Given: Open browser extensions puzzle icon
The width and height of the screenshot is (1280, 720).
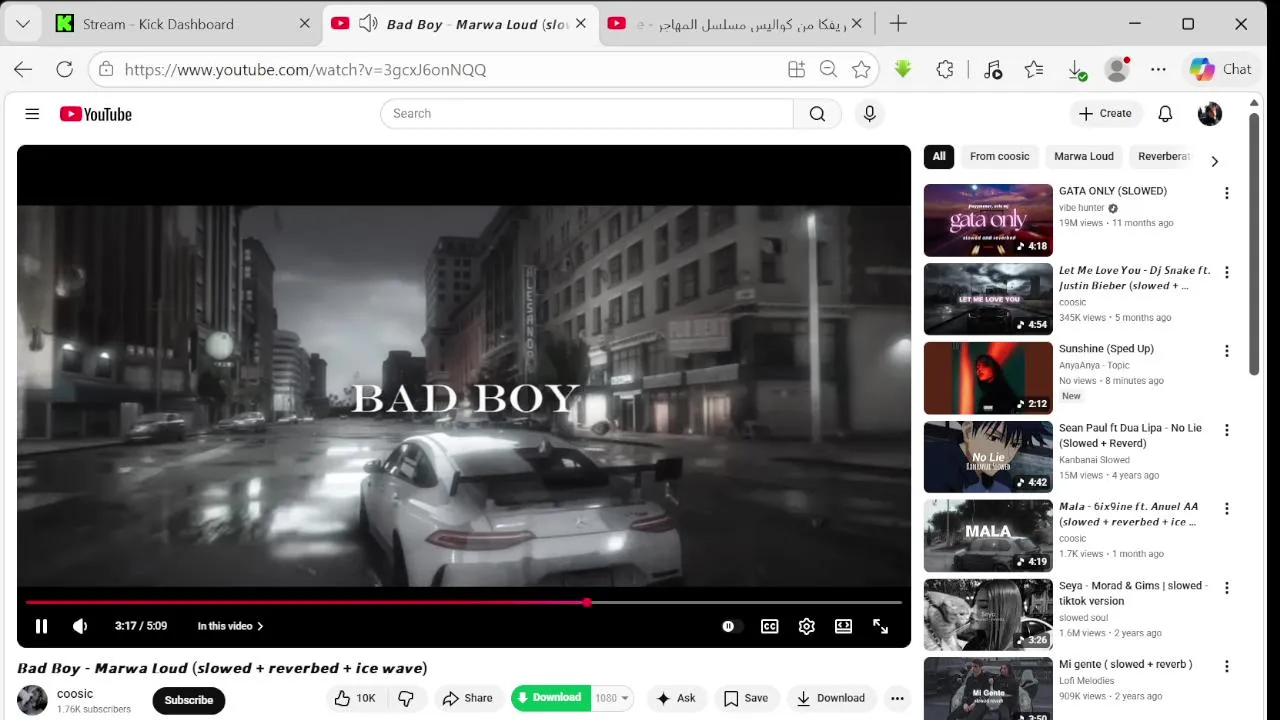Looking at the screenshot, I should [x=945, y=69].
